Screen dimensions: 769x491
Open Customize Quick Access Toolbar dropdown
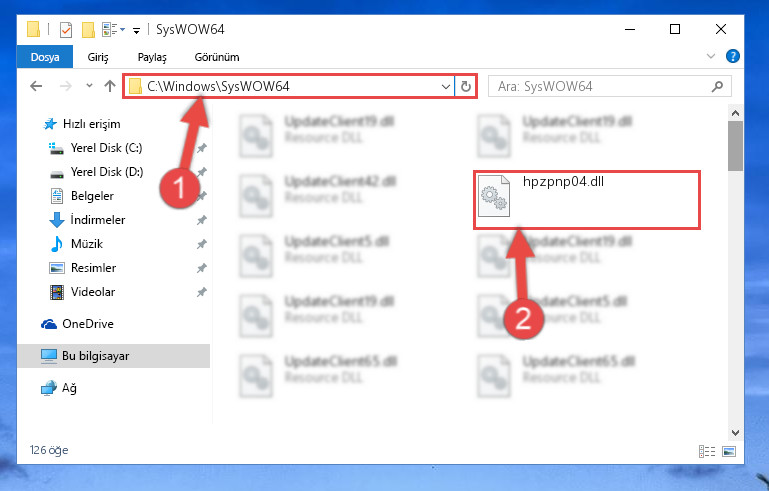(136, 30)
